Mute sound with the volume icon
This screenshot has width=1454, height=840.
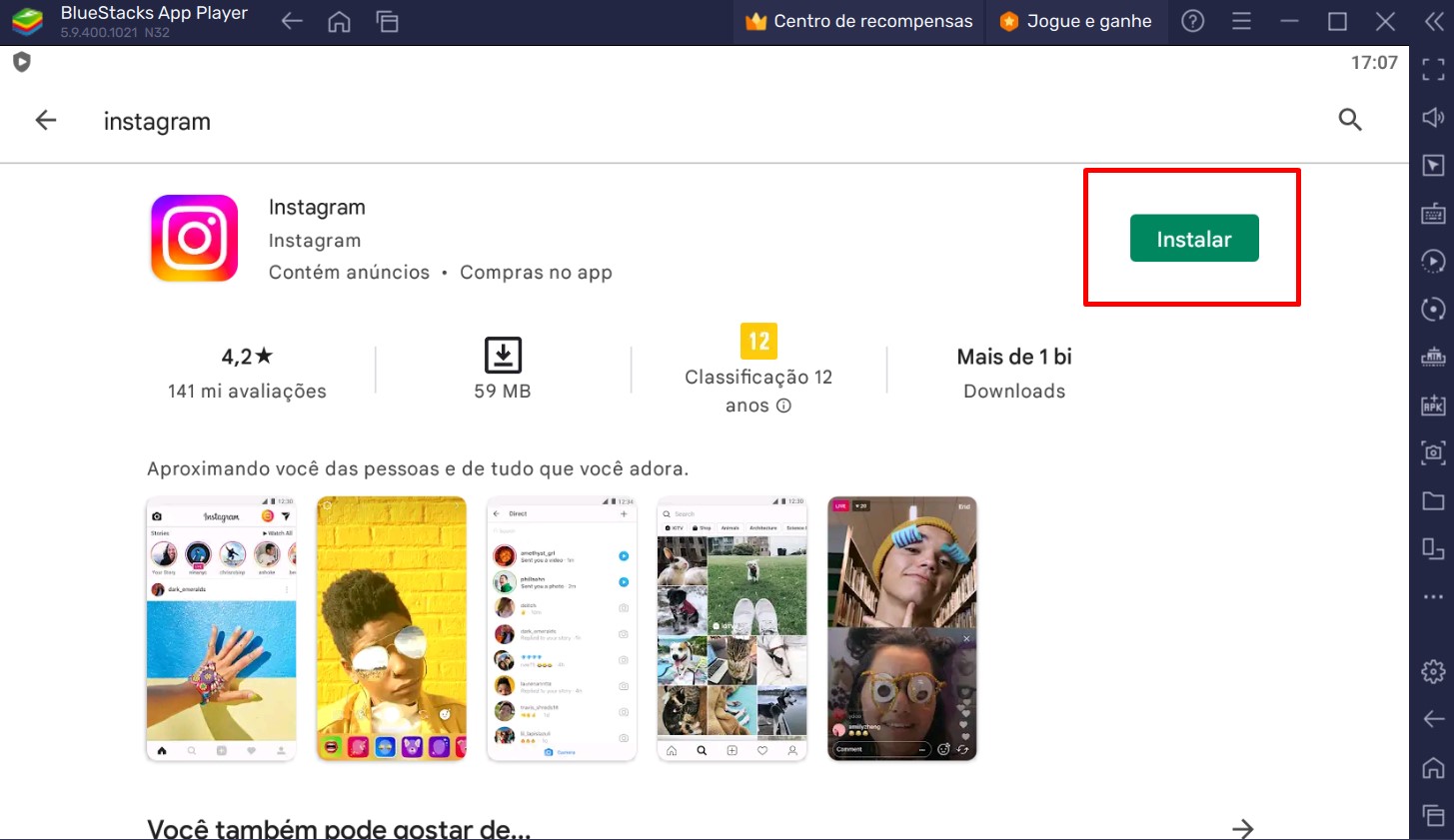1433,118
